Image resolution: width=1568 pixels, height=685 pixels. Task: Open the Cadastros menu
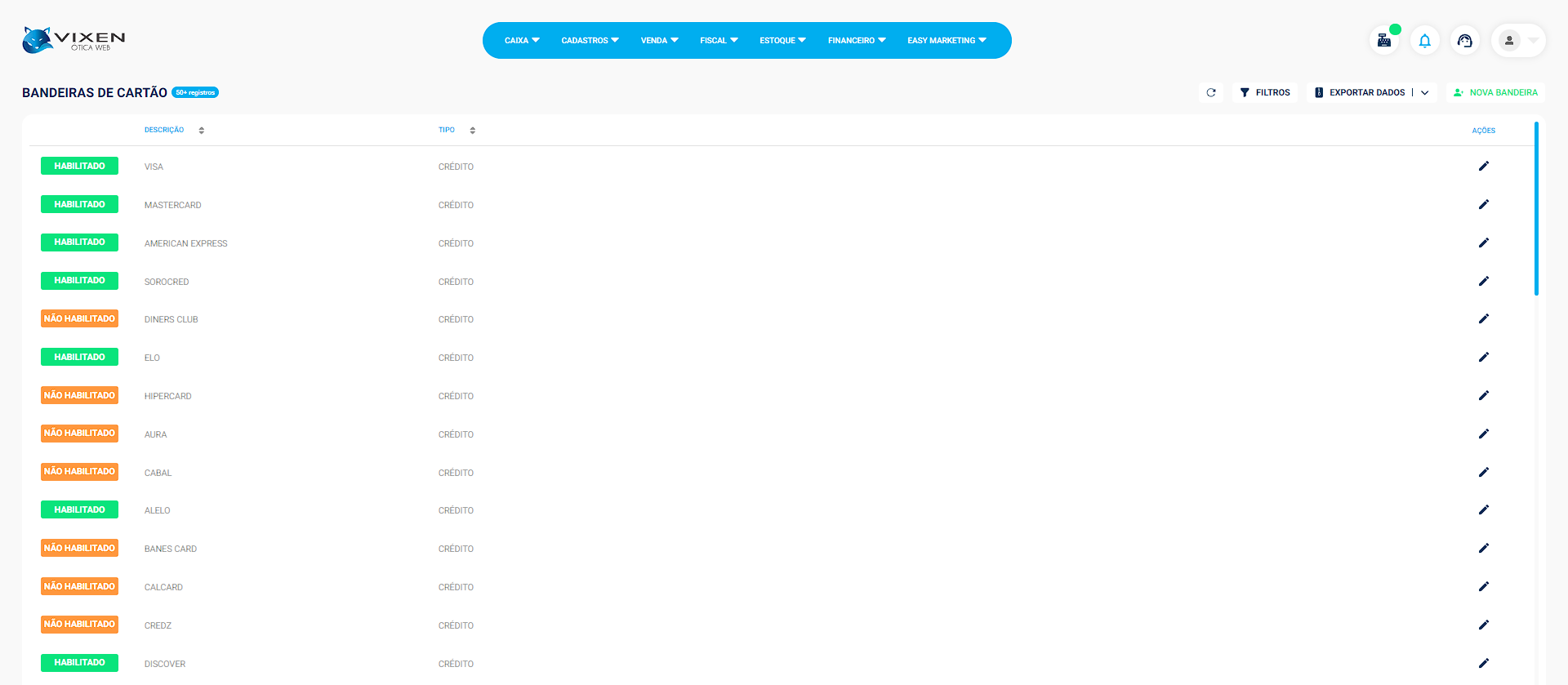tap(590, 41)
